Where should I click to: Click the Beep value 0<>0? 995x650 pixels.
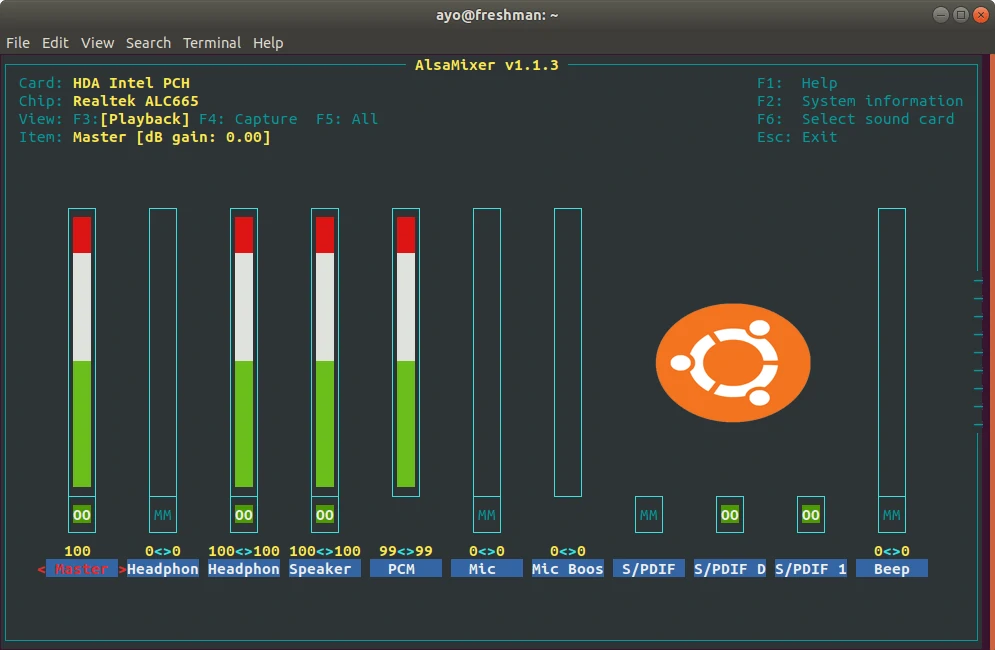pyautogui.click(x=892, y=551)
